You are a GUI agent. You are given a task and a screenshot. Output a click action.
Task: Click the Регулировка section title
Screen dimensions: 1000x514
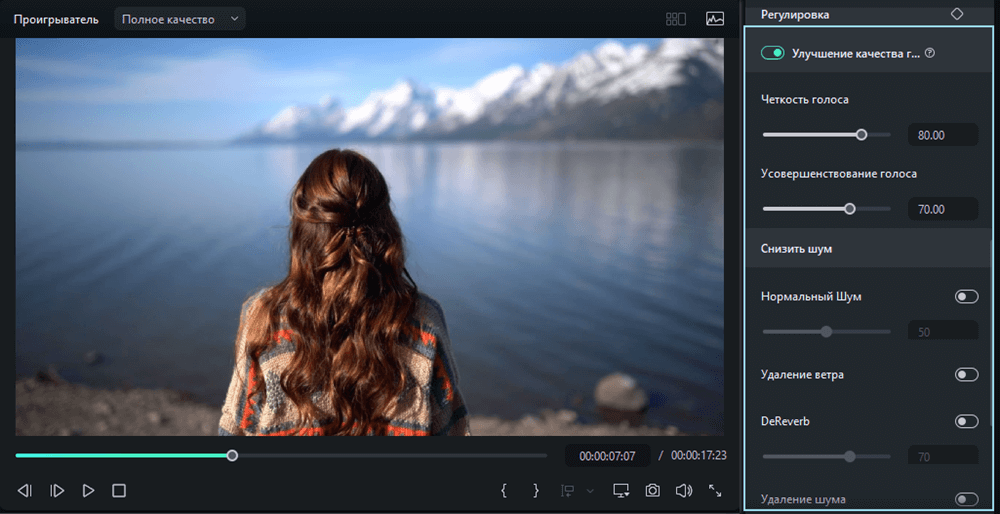coord(795,15)
